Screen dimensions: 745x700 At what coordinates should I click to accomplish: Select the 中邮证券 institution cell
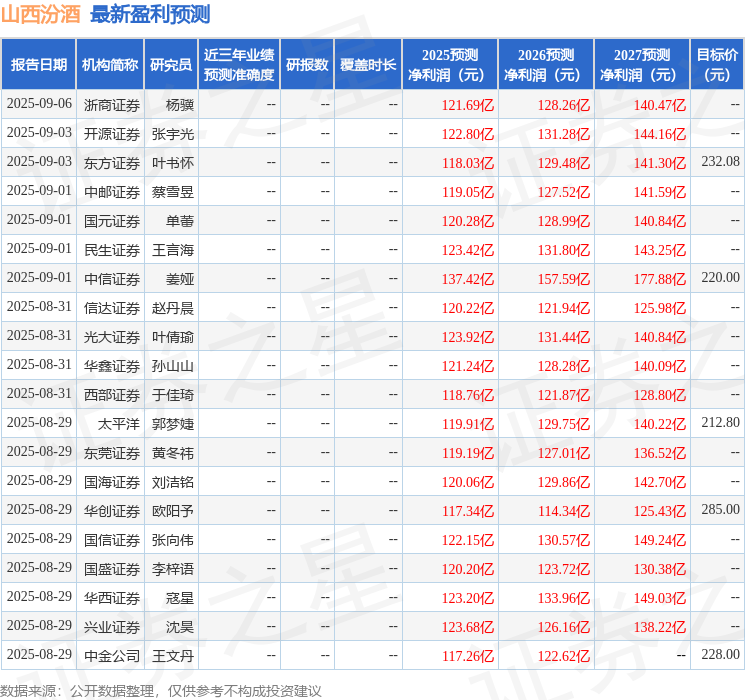[112, 192]
